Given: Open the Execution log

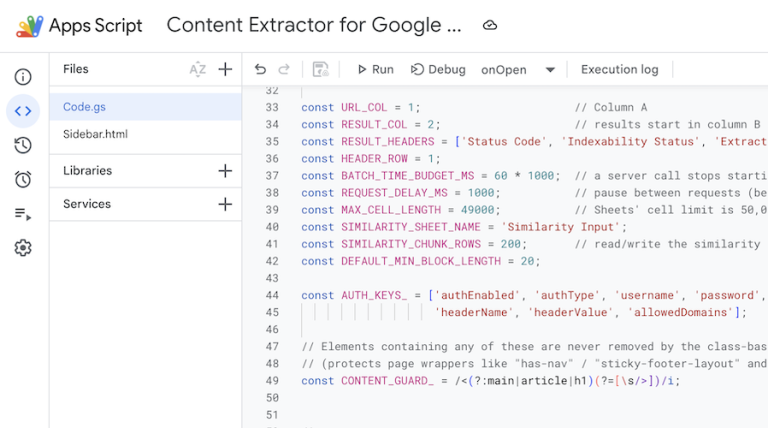Looking at the screenshot, I should tap(620, 70).
